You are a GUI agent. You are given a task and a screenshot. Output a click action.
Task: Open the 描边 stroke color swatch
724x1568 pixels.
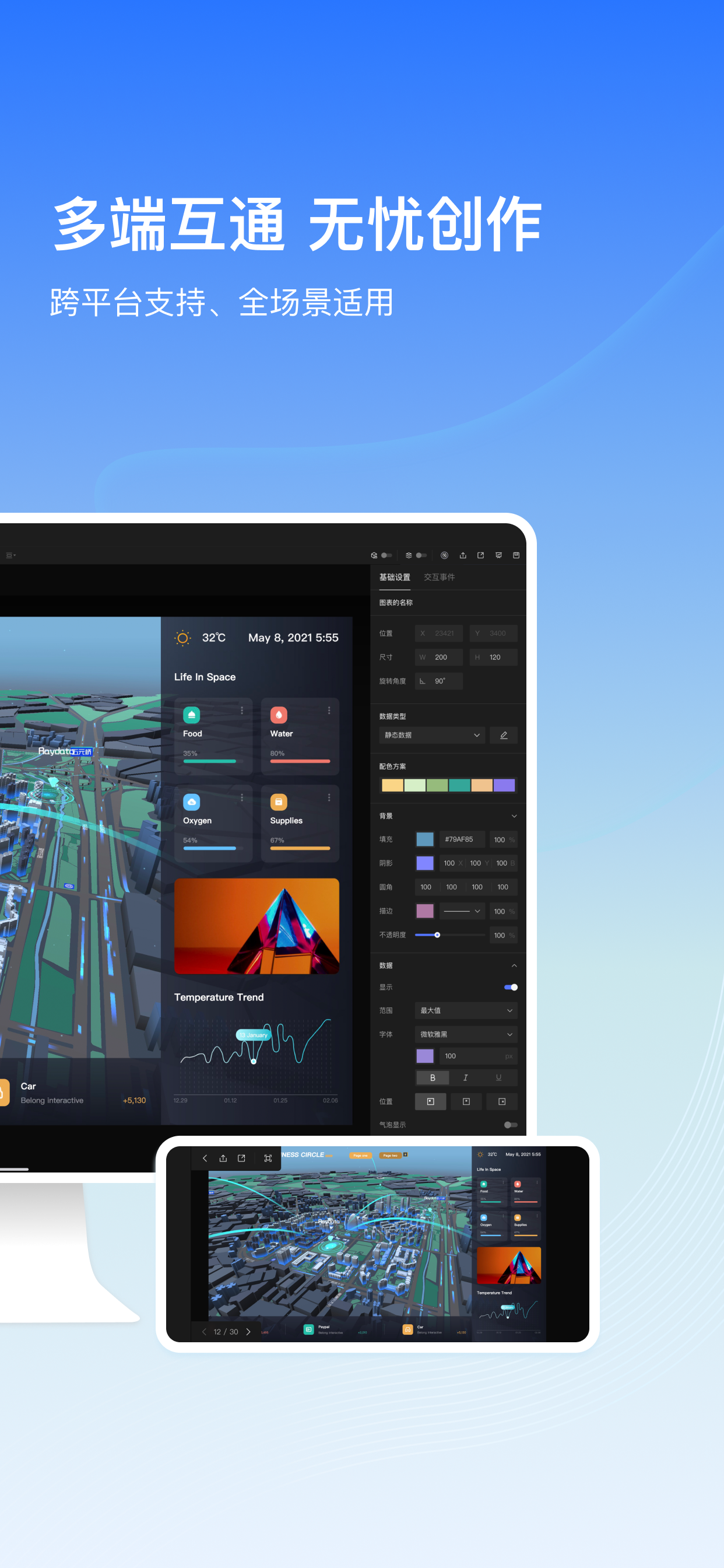pos(425,911)
